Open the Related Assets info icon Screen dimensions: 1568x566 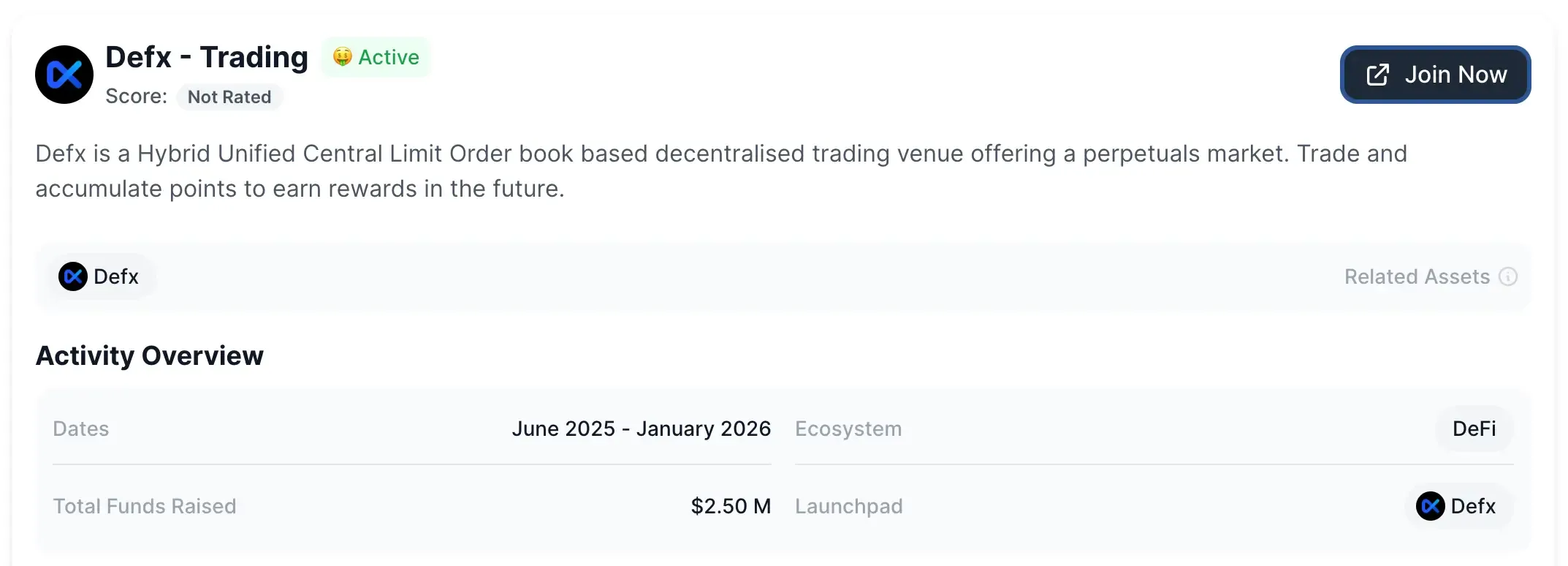coord(1508,276)
